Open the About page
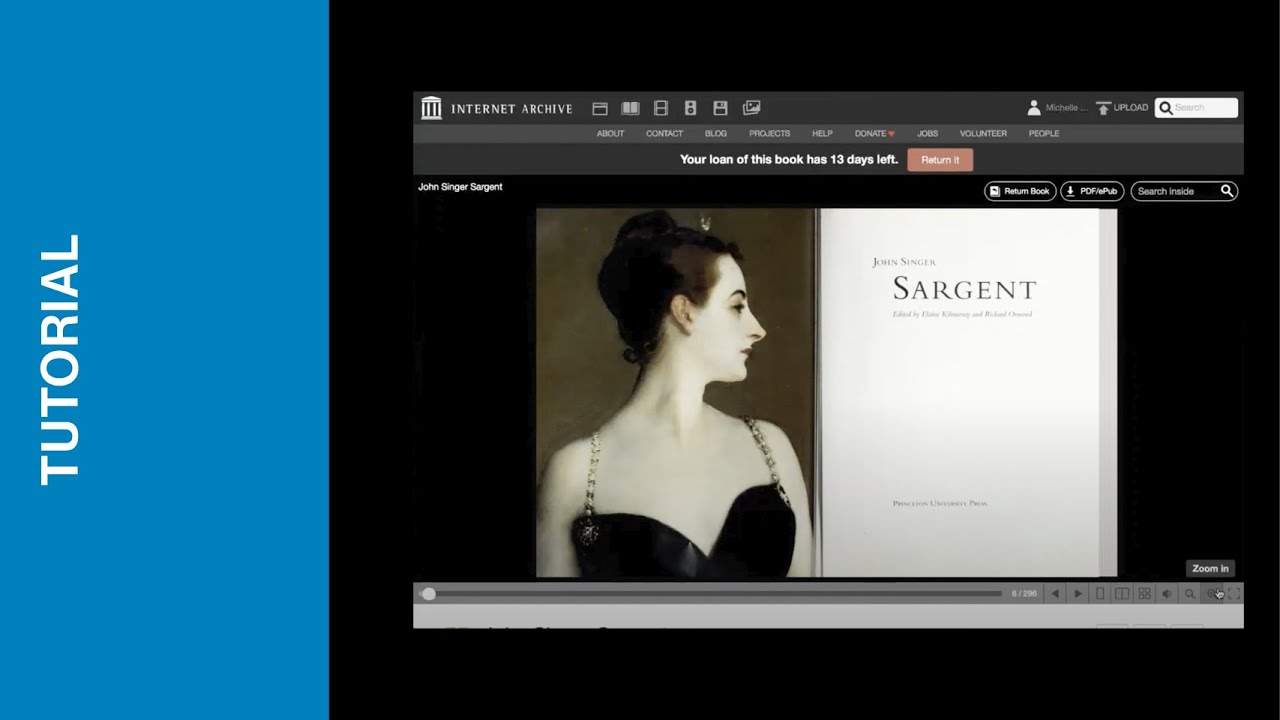 [610, 133]
